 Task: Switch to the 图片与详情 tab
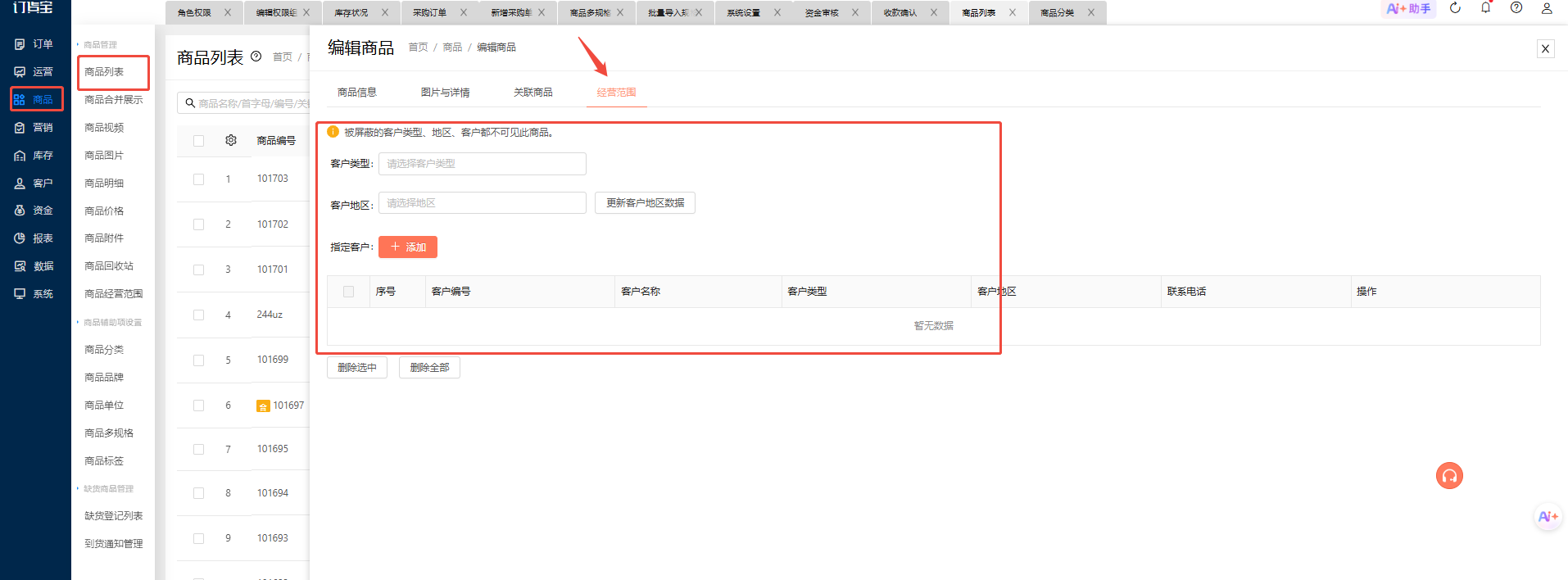tap(446, 93)
